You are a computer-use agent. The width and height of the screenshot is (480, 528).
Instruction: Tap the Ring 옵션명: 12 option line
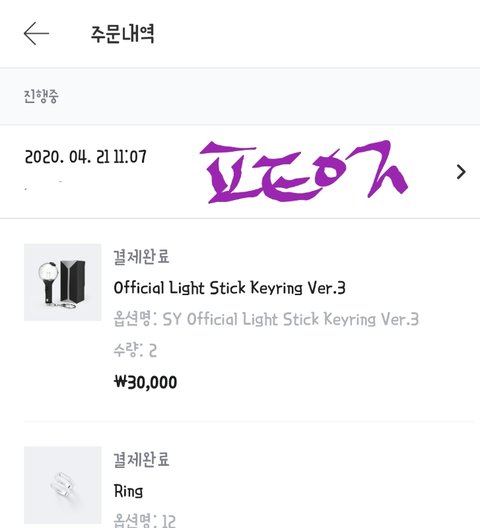(145, 521)
